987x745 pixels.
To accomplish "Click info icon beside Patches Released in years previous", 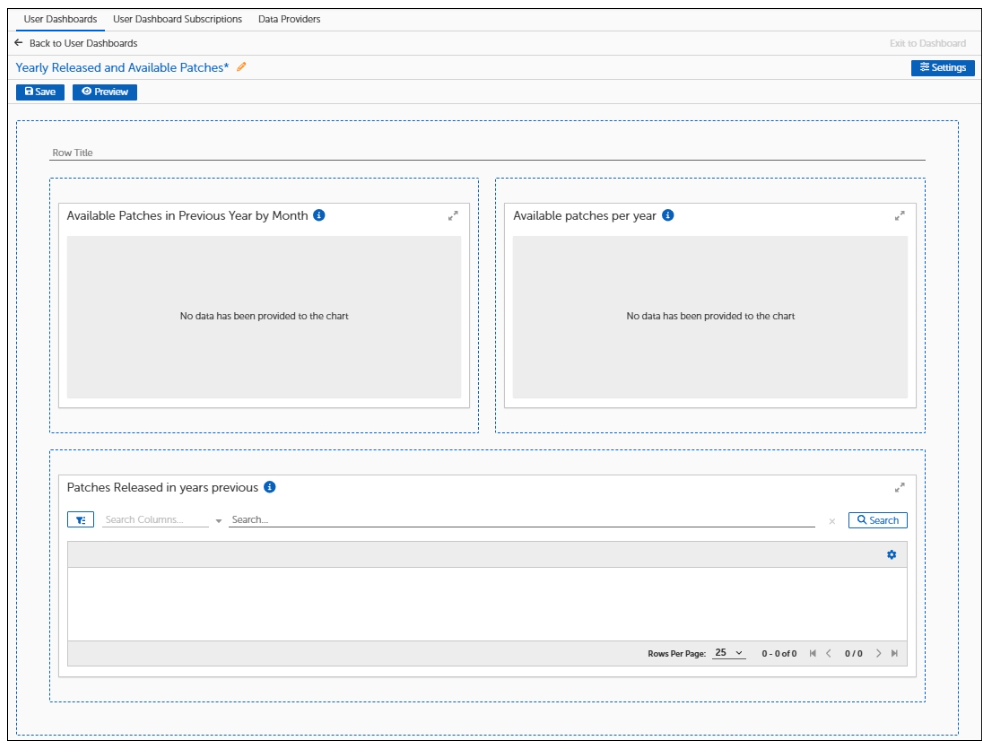I will point(270,487).
